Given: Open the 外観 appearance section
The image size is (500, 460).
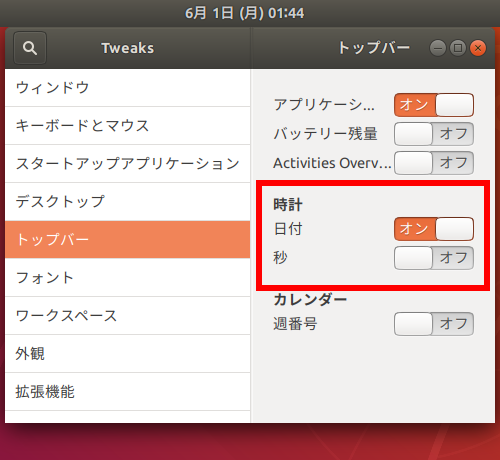Looking at the screenshot, I should 128,354.
